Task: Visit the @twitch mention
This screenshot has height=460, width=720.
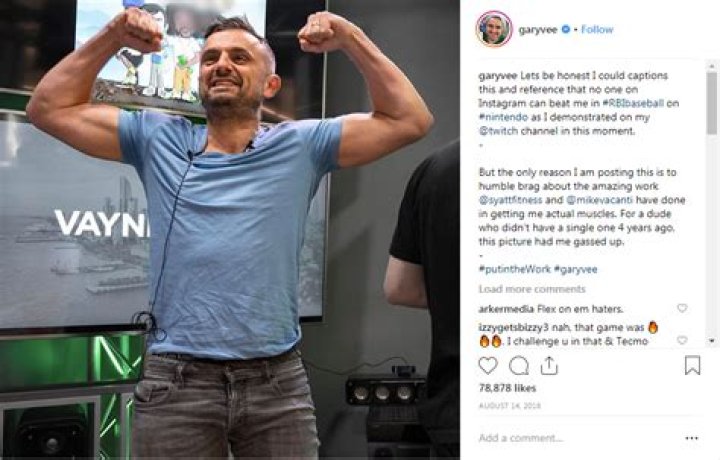Action: click(x=498, y=130)
